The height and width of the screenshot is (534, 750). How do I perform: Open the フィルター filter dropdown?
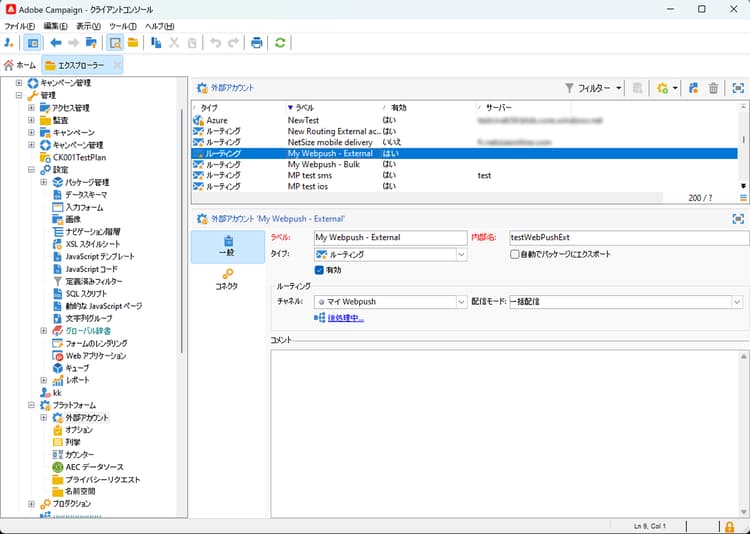(x=594, y=88)
